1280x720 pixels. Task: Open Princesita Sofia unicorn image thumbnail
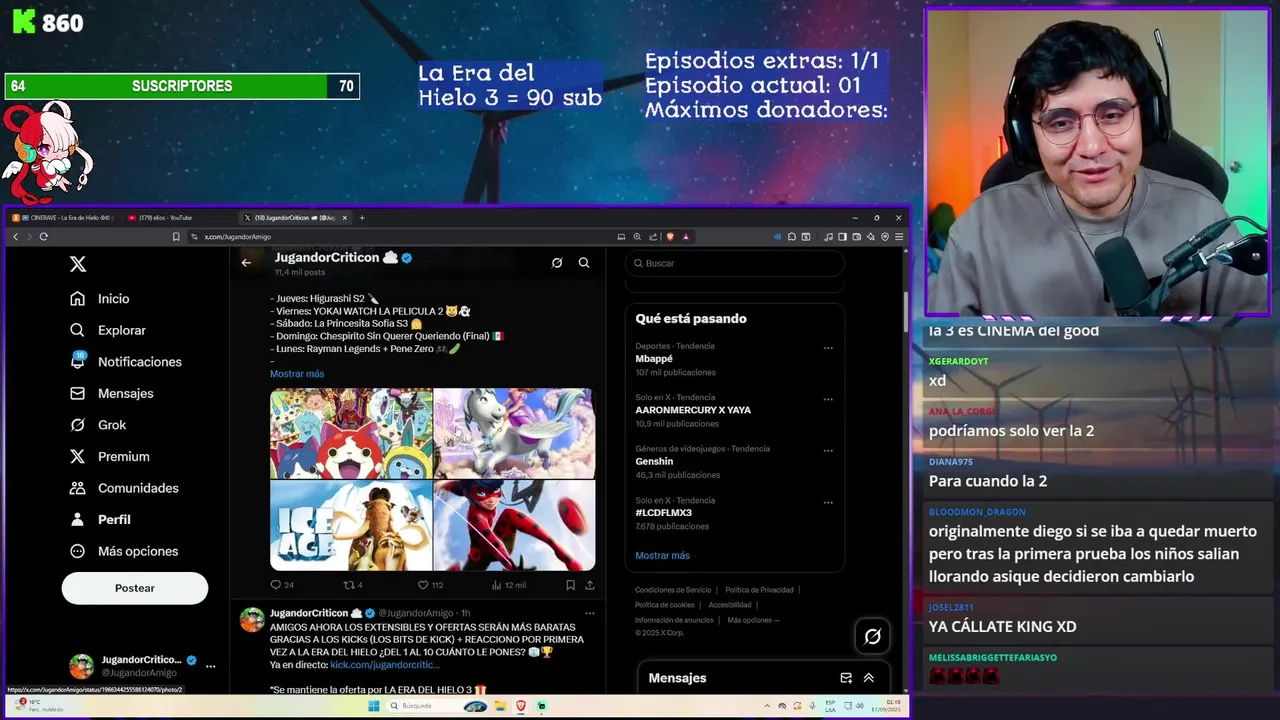[514, 433]
